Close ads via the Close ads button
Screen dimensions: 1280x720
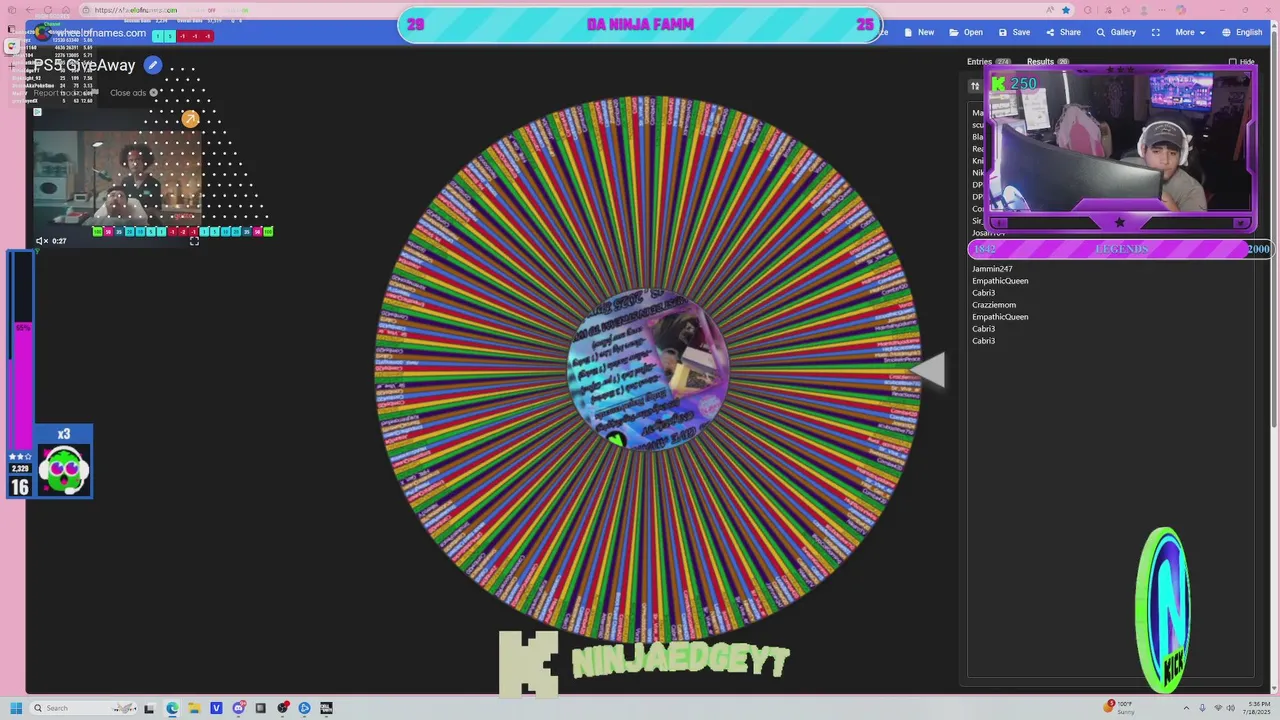pos(134,93)
